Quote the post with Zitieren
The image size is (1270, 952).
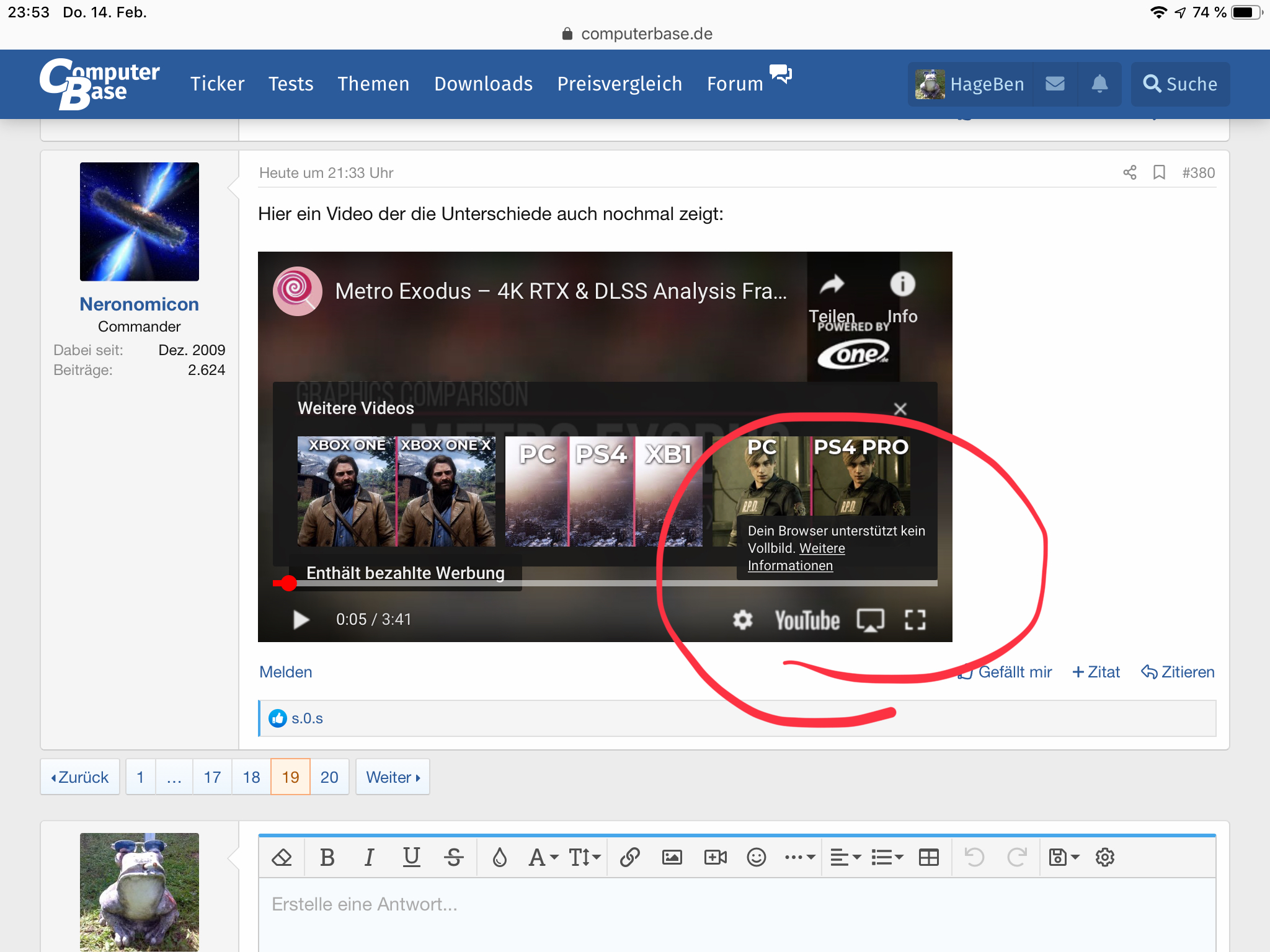coord(1178,672)
